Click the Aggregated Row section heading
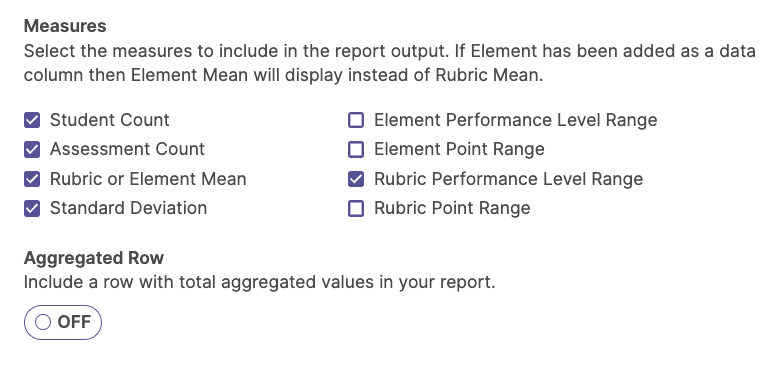Viewport: 772px width, 368px height. (x=94, y=258)
